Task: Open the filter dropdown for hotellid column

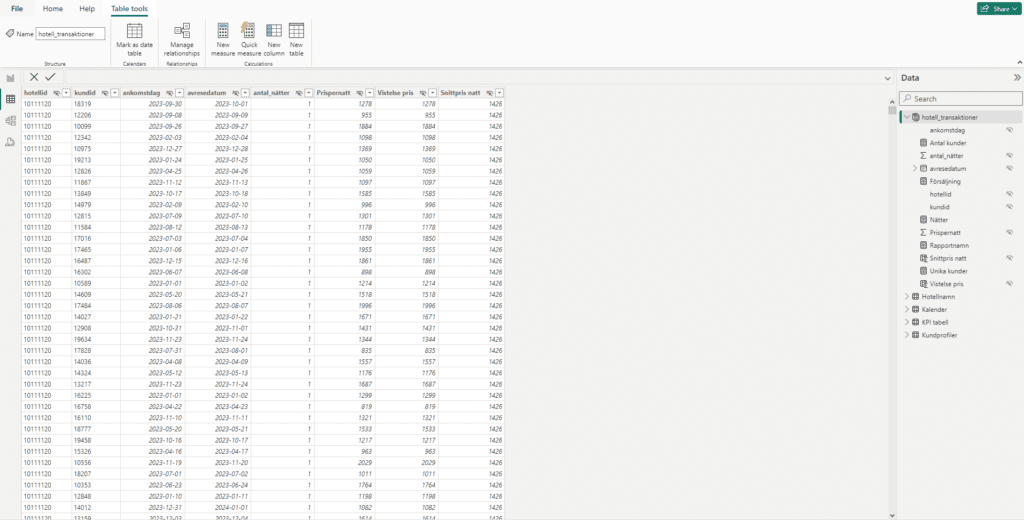Action: click(66, 93)
